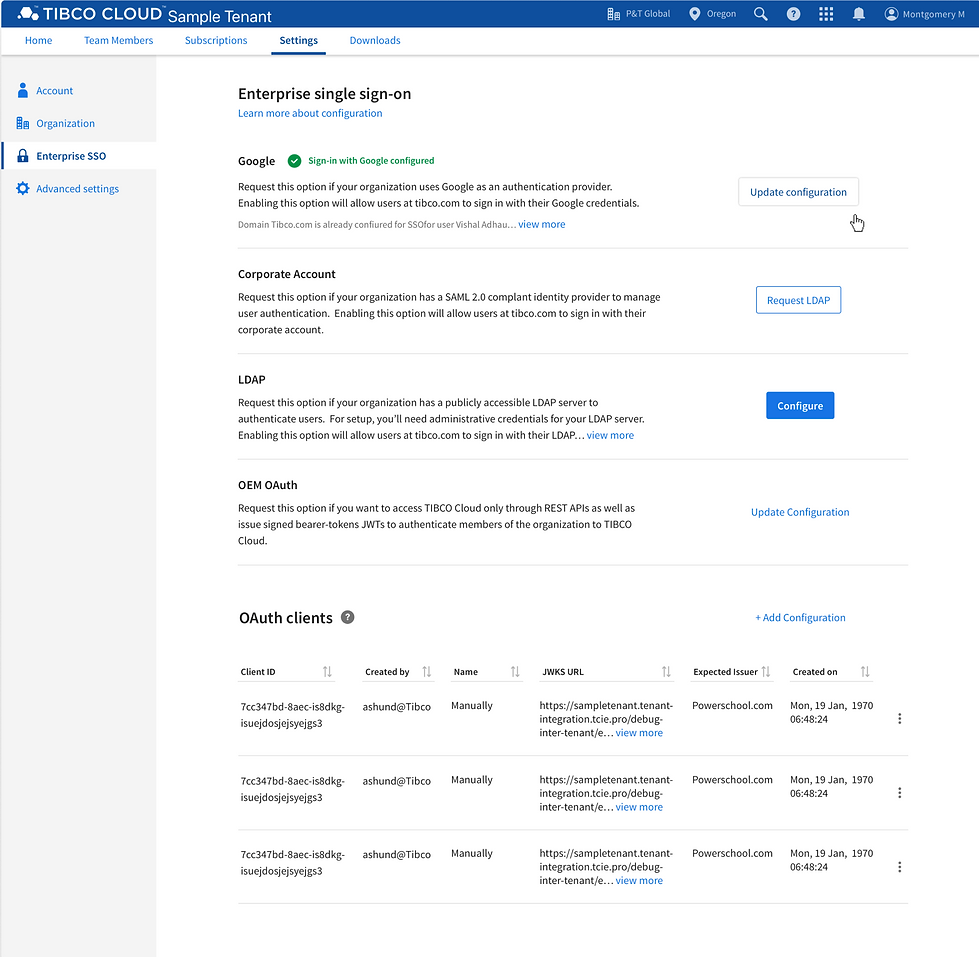This screenshot has width=979, height=957.
Task: Click ashund@Tibco in the second row
Action: tap(397, 781)
